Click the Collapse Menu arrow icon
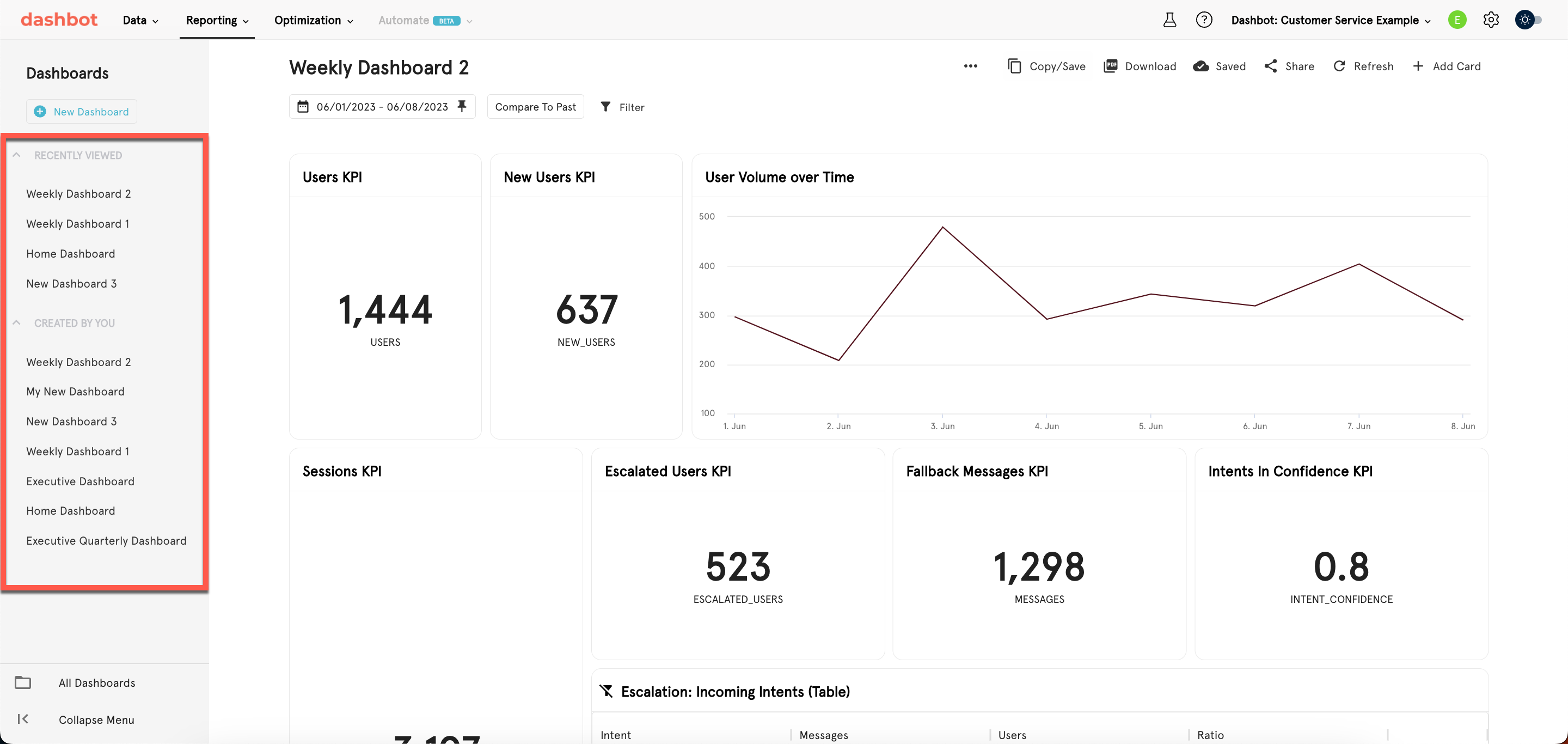1568x744 pixels. point(23,719)
